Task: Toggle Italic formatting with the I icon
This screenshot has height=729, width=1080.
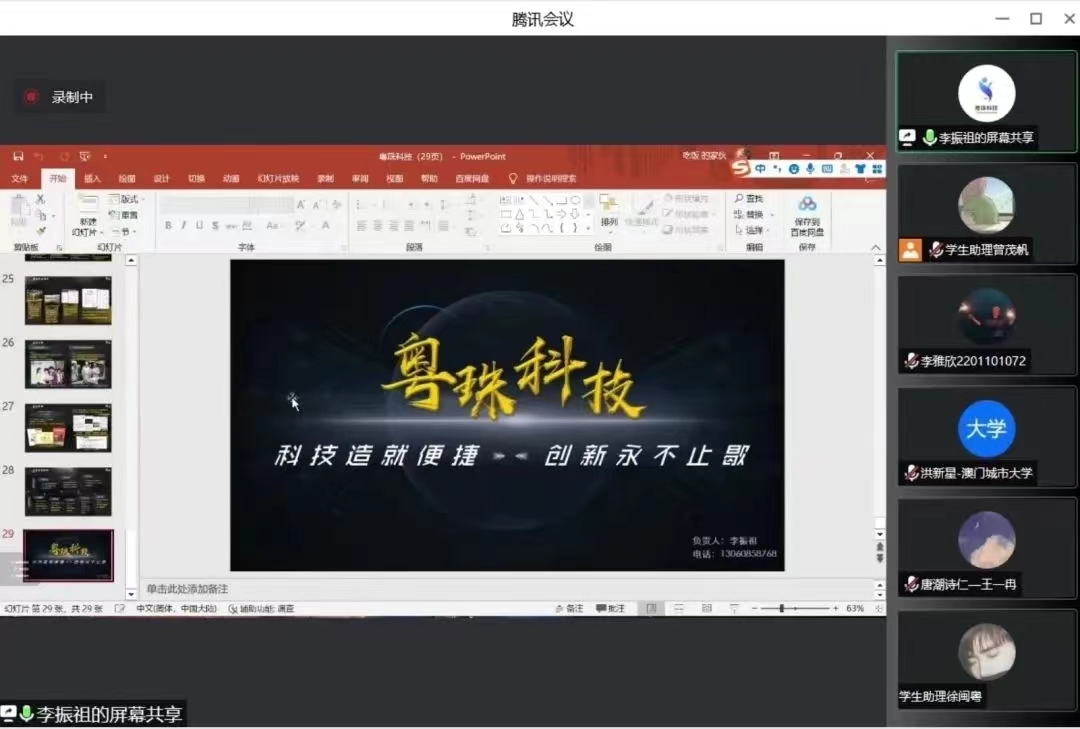Action: click(184, 225)
